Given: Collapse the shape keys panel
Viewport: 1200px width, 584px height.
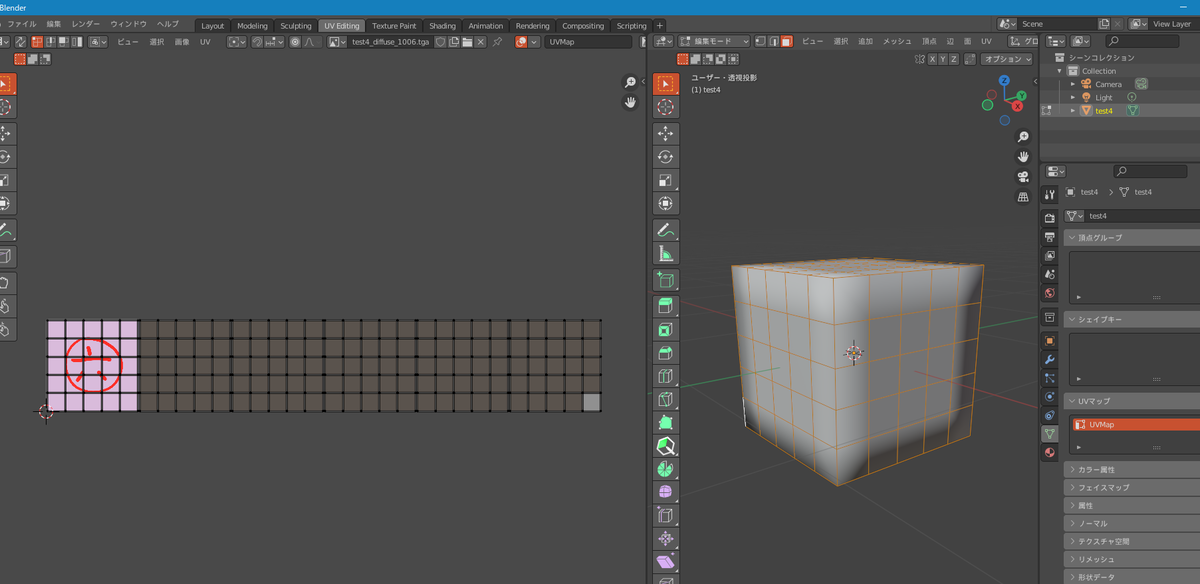Looking at the screenshot, I should [x=1073, y=319].
